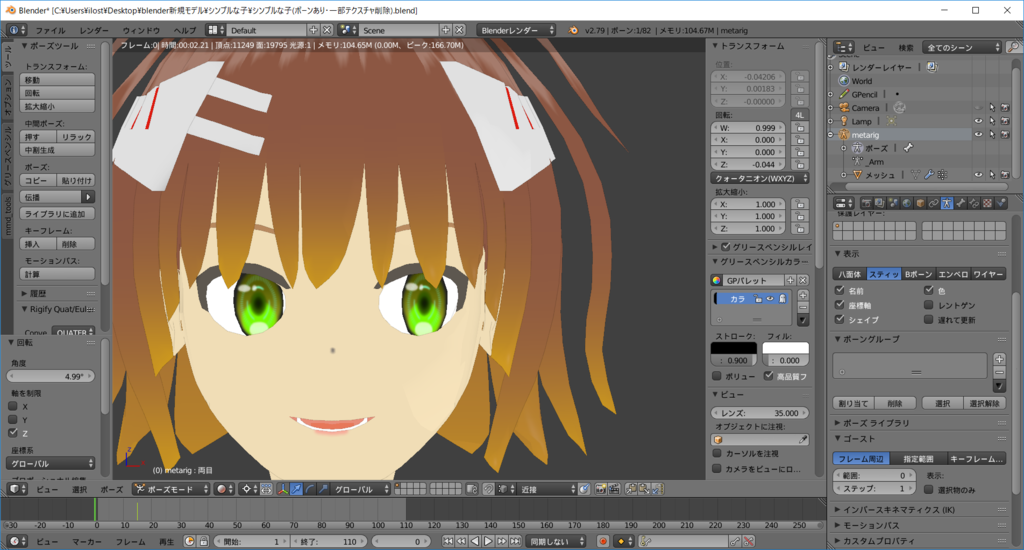Click the record auto-keyframe button in timeline
1024x550 pixels.
pyautogui.click(x=603, y=542)
